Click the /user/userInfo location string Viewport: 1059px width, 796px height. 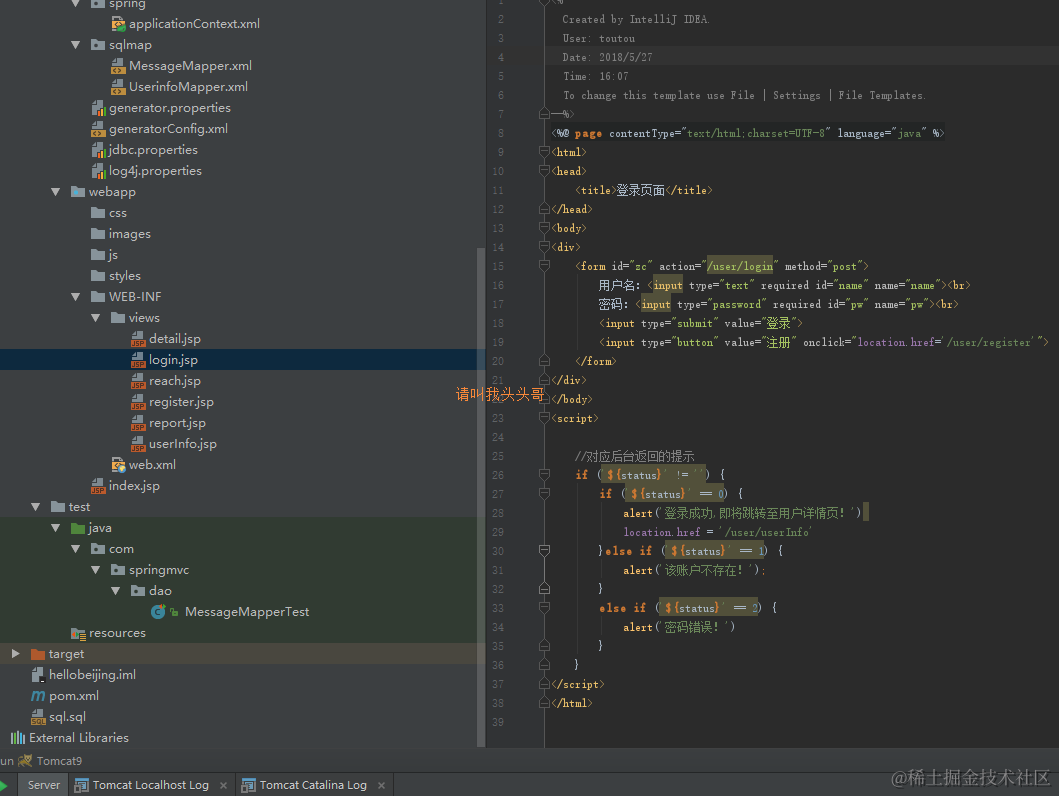click(766, 533)
